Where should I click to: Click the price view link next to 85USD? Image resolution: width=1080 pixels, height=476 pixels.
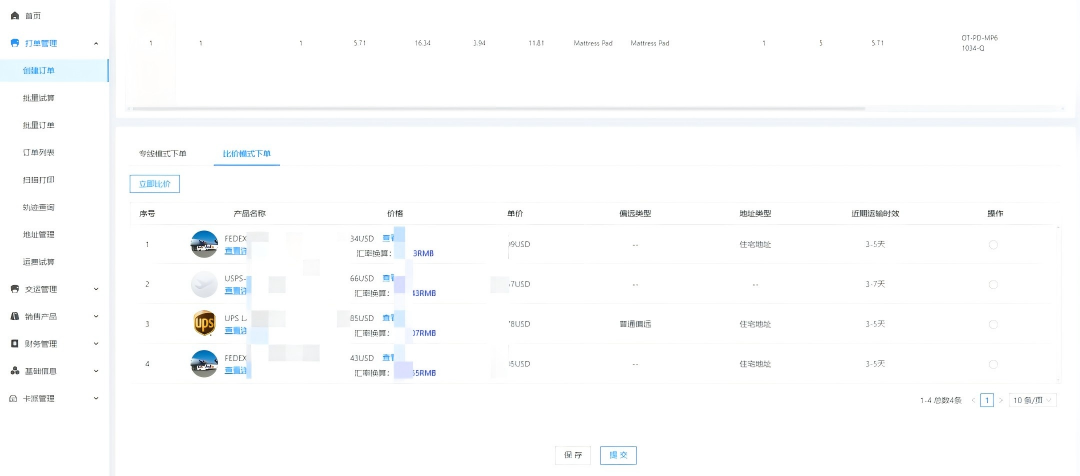[x=388, y=318]
